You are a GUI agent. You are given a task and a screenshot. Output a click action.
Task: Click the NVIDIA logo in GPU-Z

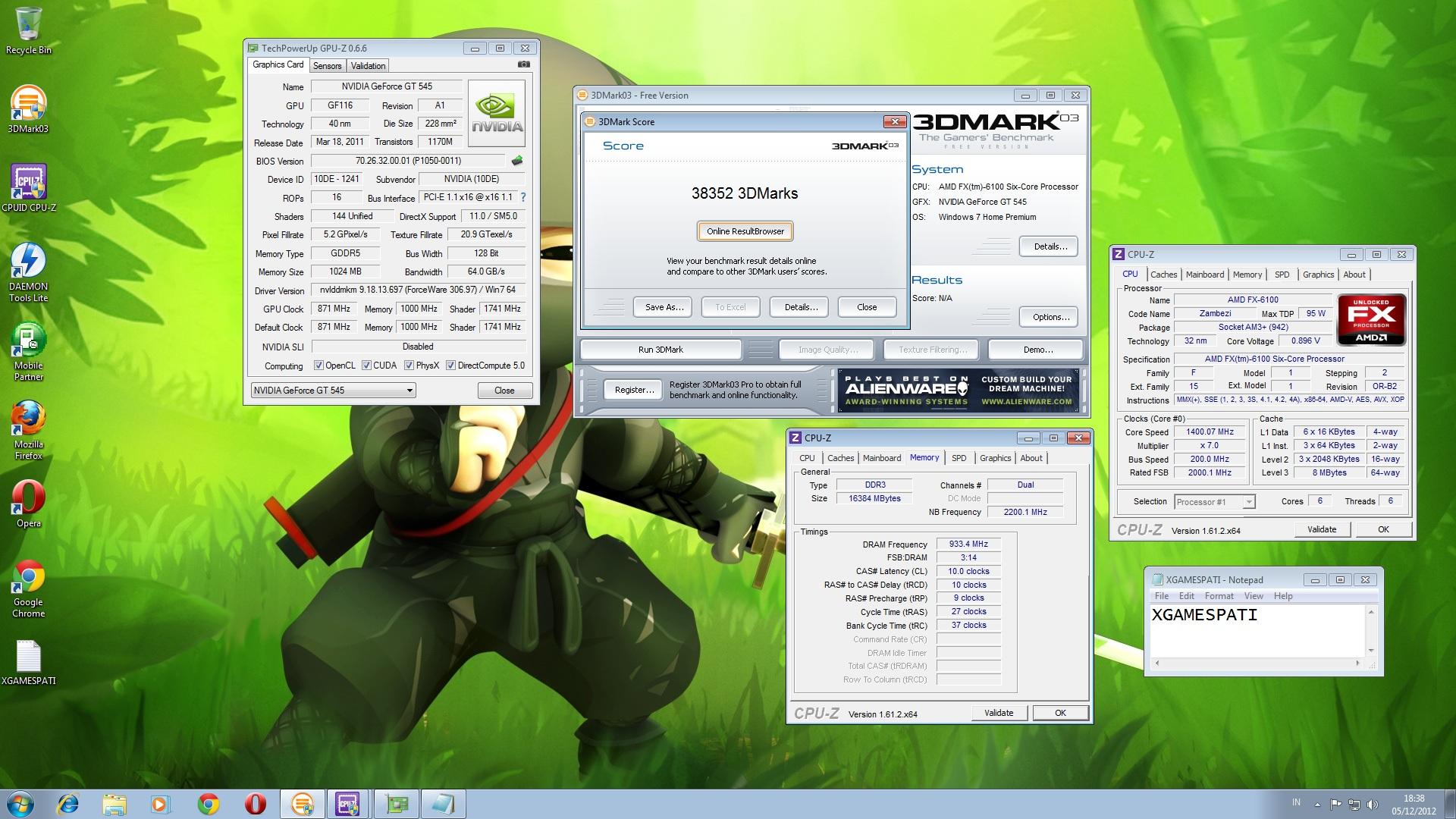(497, 114)
